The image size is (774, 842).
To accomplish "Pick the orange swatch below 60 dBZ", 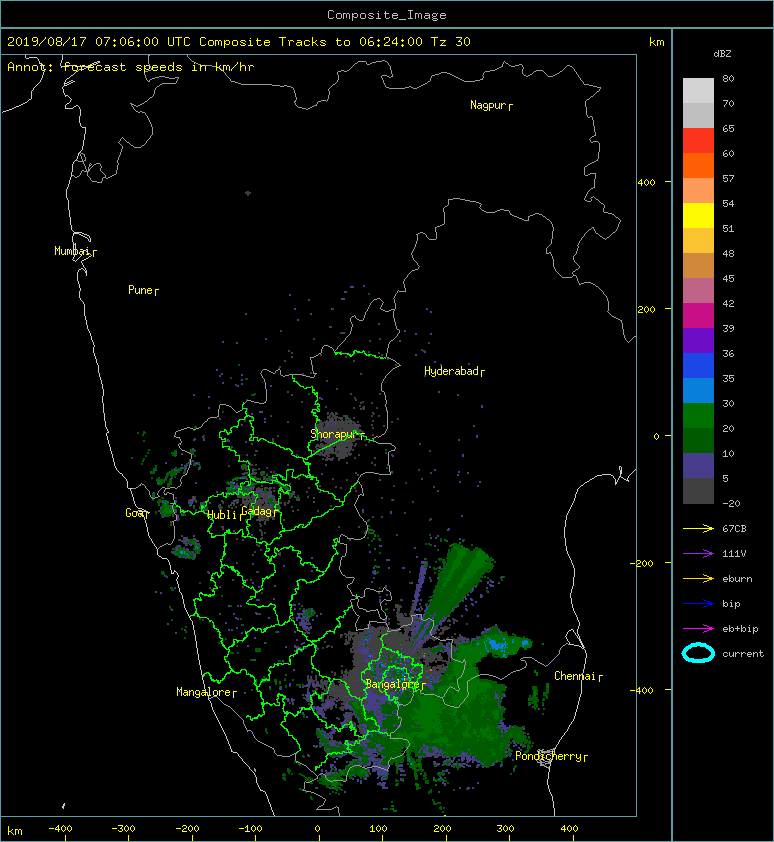I will 698,165.
